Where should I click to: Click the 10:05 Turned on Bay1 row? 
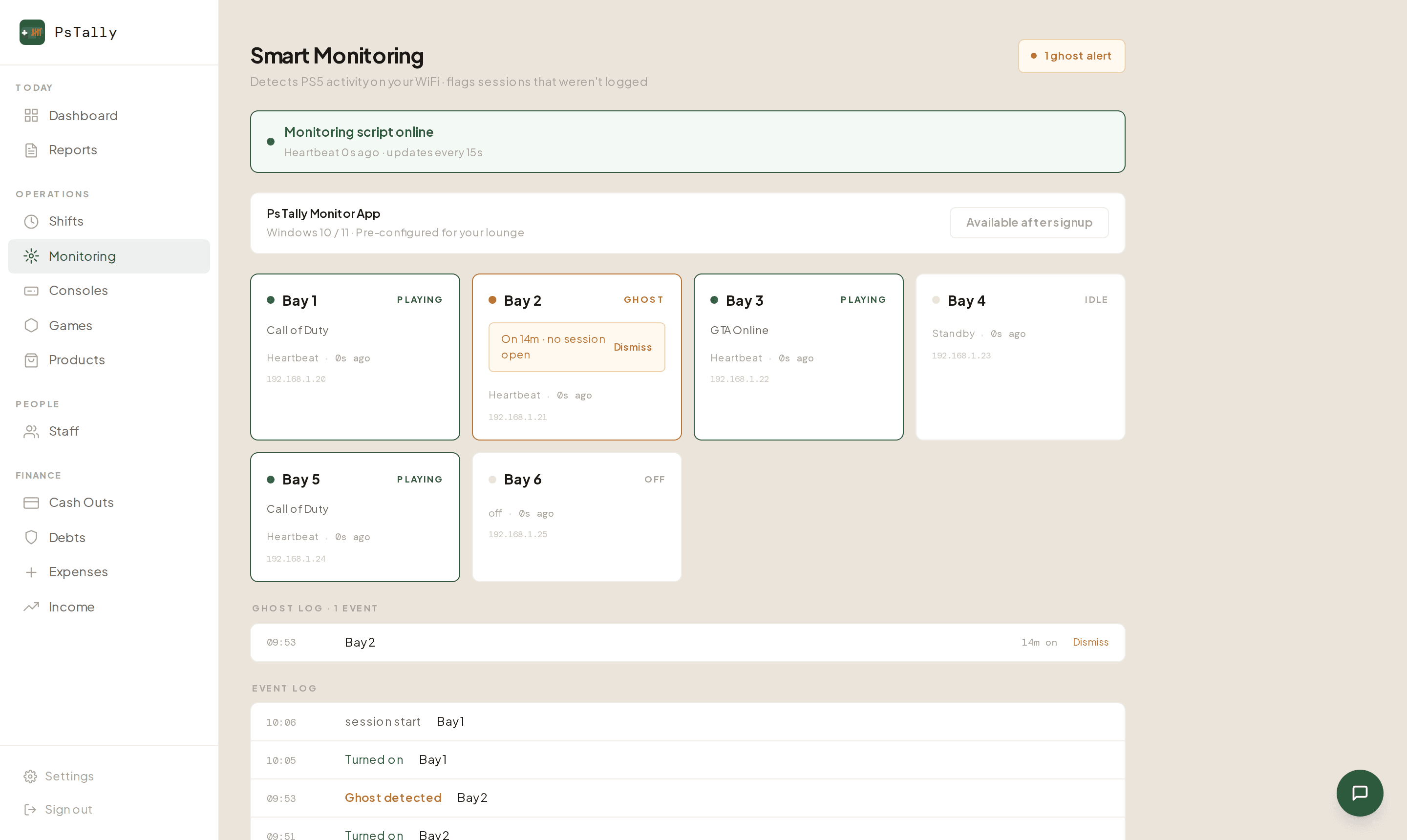click(687, 759)
